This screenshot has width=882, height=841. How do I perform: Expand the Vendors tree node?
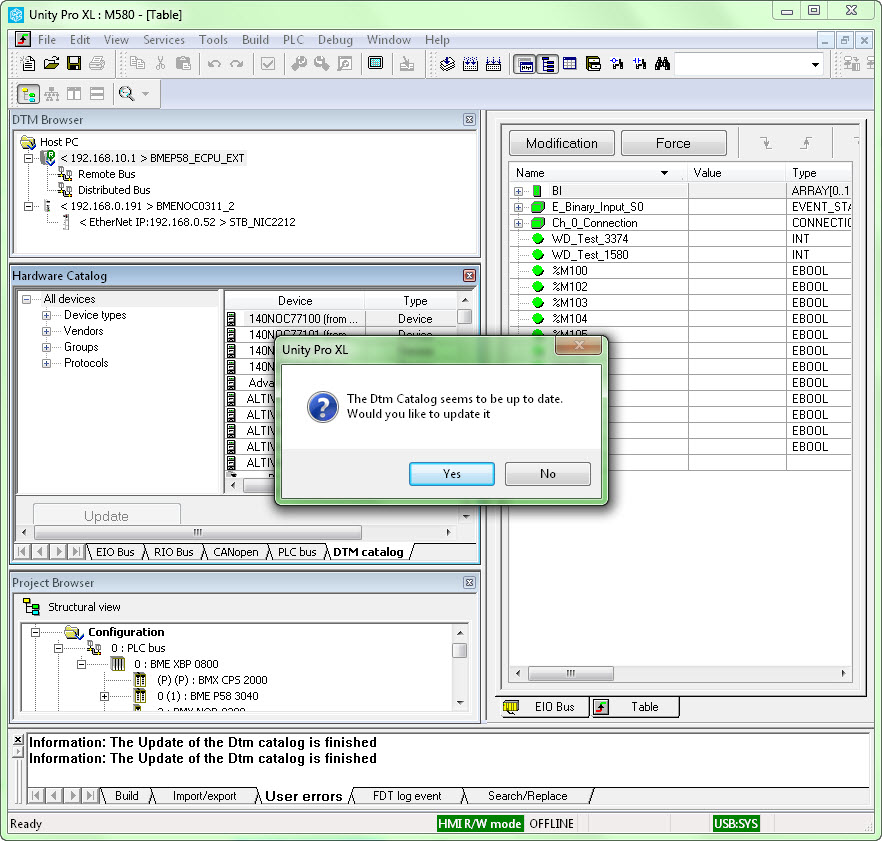coord(47,331)
